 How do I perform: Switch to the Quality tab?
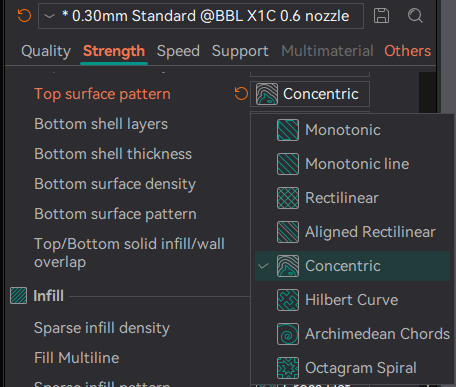coord(46,51)
